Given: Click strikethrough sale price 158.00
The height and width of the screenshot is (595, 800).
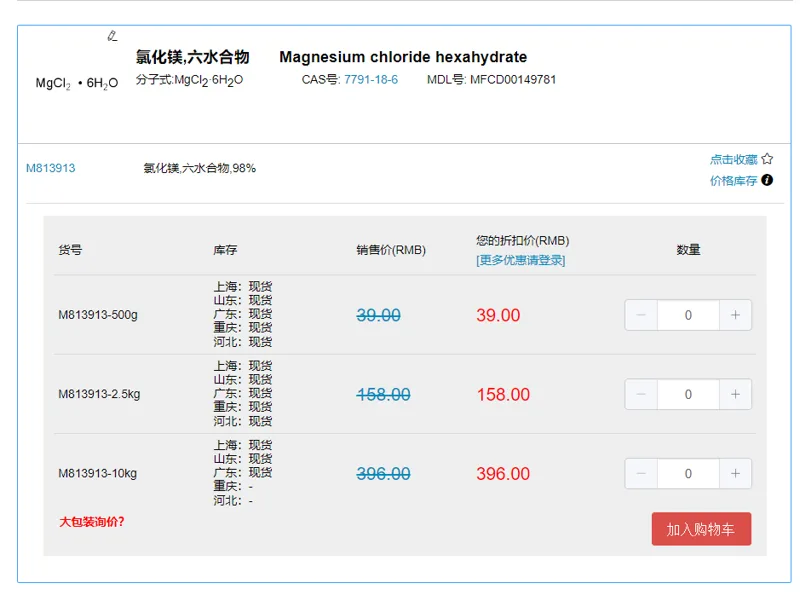Looking at the screenshot, I should 383,394.
